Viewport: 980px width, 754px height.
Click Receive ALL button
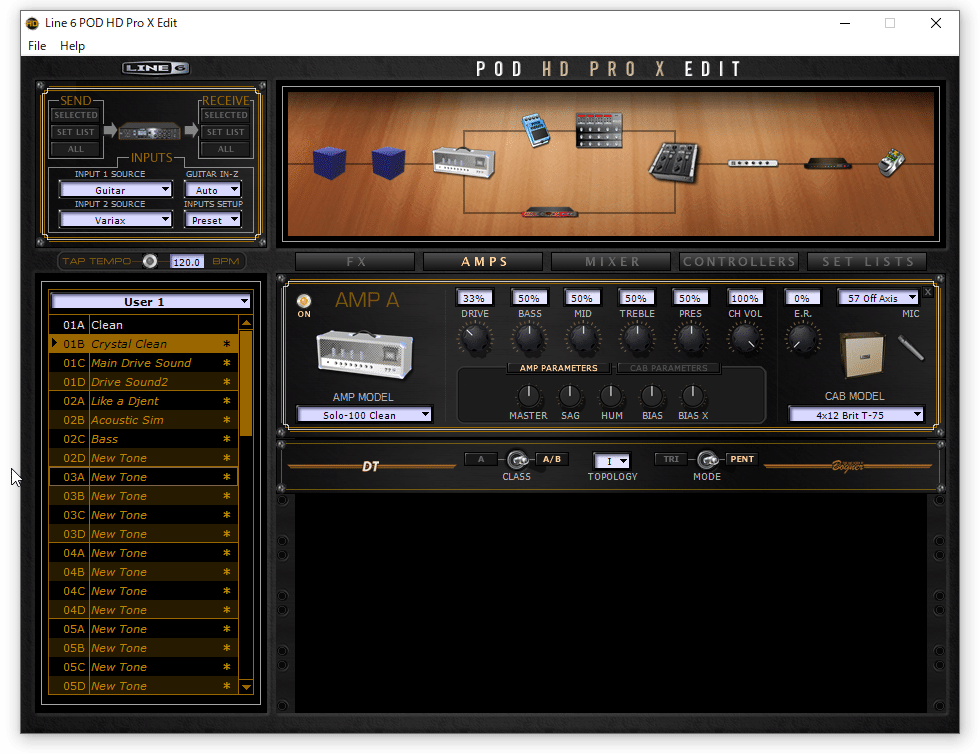pos(226,149)
